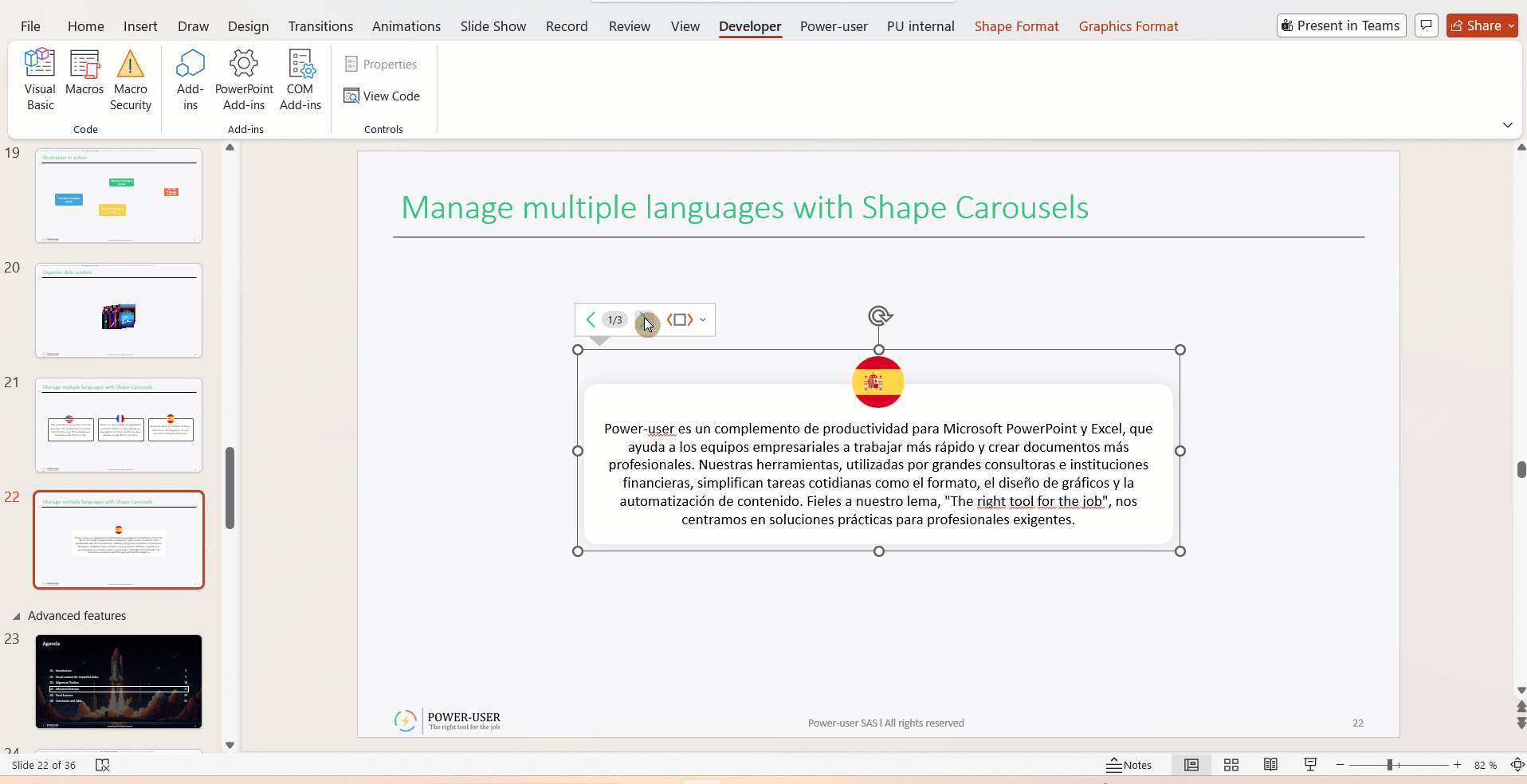Toggle the Notes pane
Screen dimensions: 1527x784
coord(1129,765)
